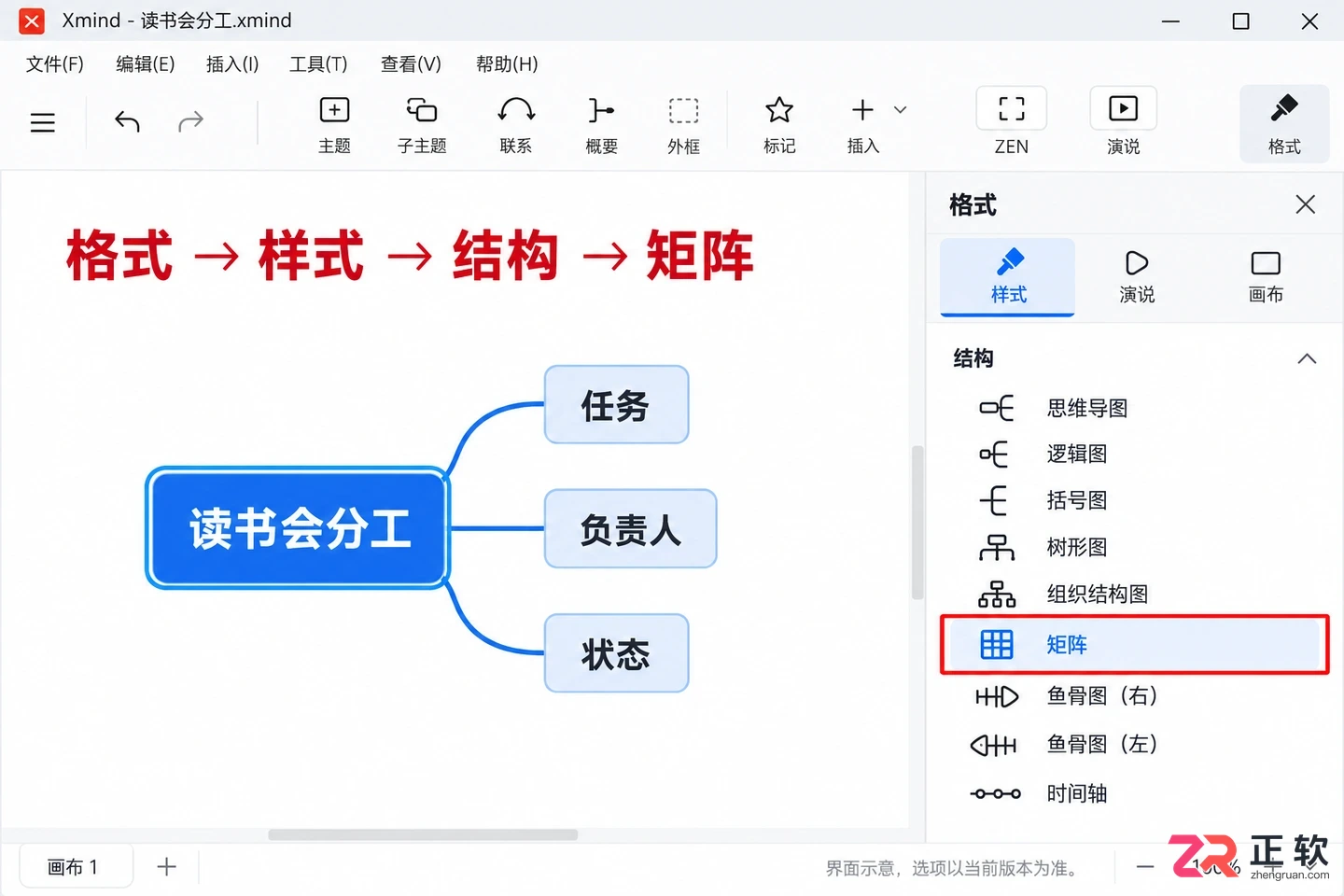Image resolution: width=1344 pixels, height=896 pixels.
Task: Select 鱼骨图（右）structure
Action: coord(1134,695)
